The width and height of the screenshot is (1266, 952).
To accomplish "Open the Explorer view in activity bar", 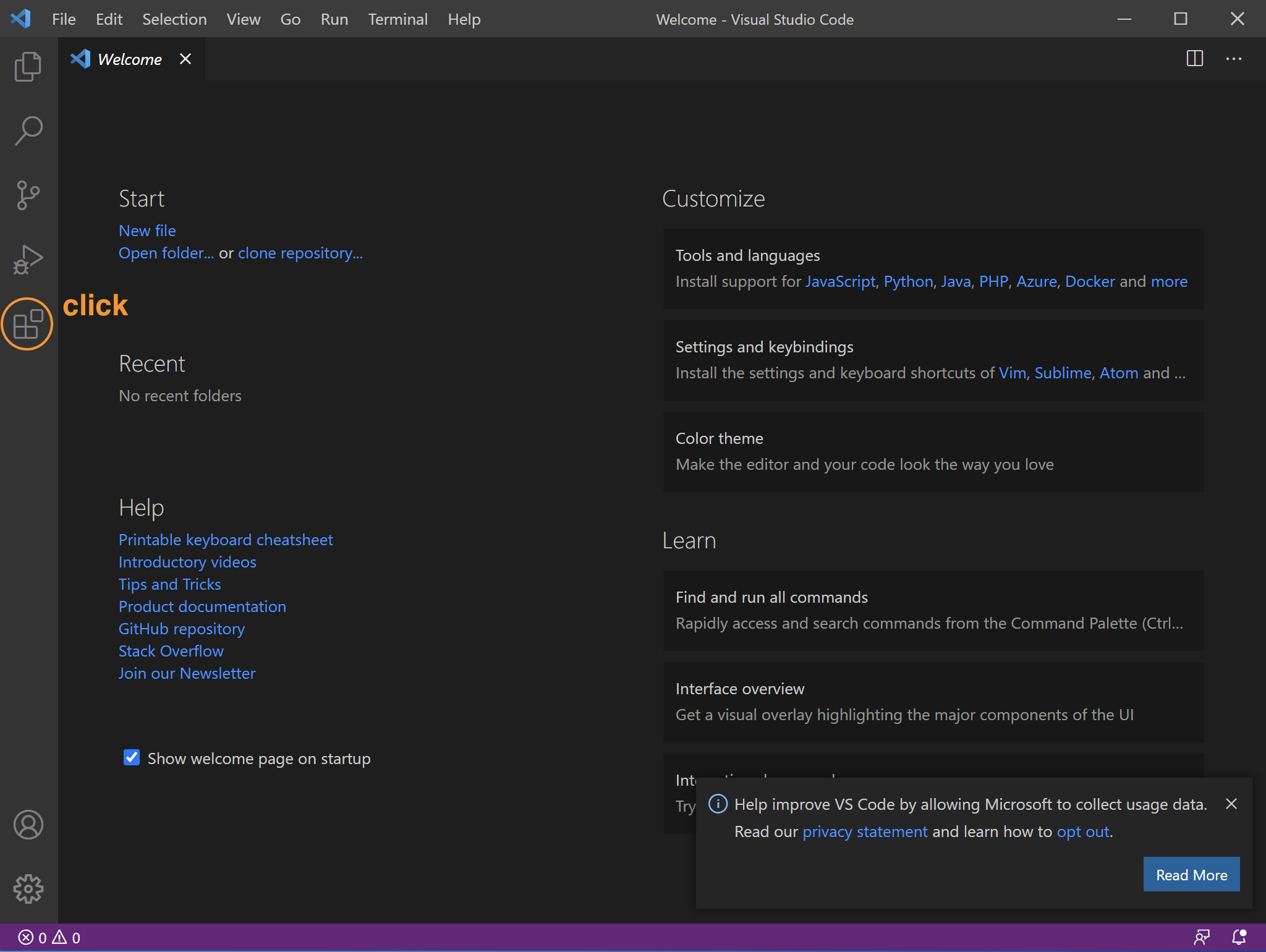I will point(28,66).
